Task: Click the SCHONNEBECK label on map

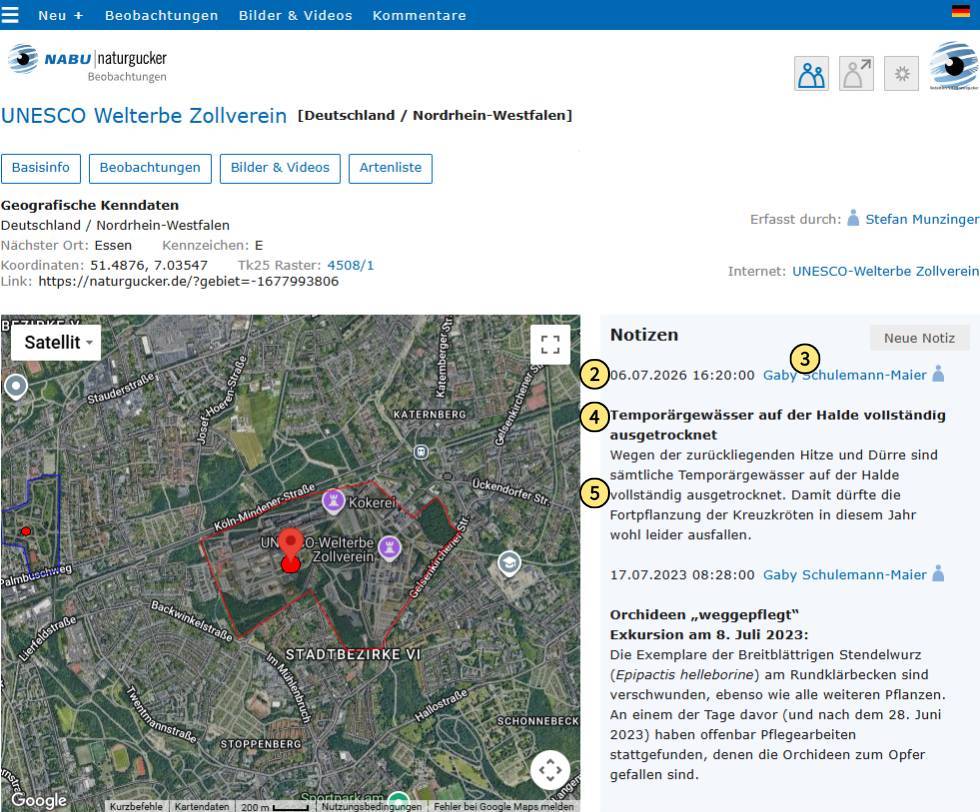Action: pos(538,721)
